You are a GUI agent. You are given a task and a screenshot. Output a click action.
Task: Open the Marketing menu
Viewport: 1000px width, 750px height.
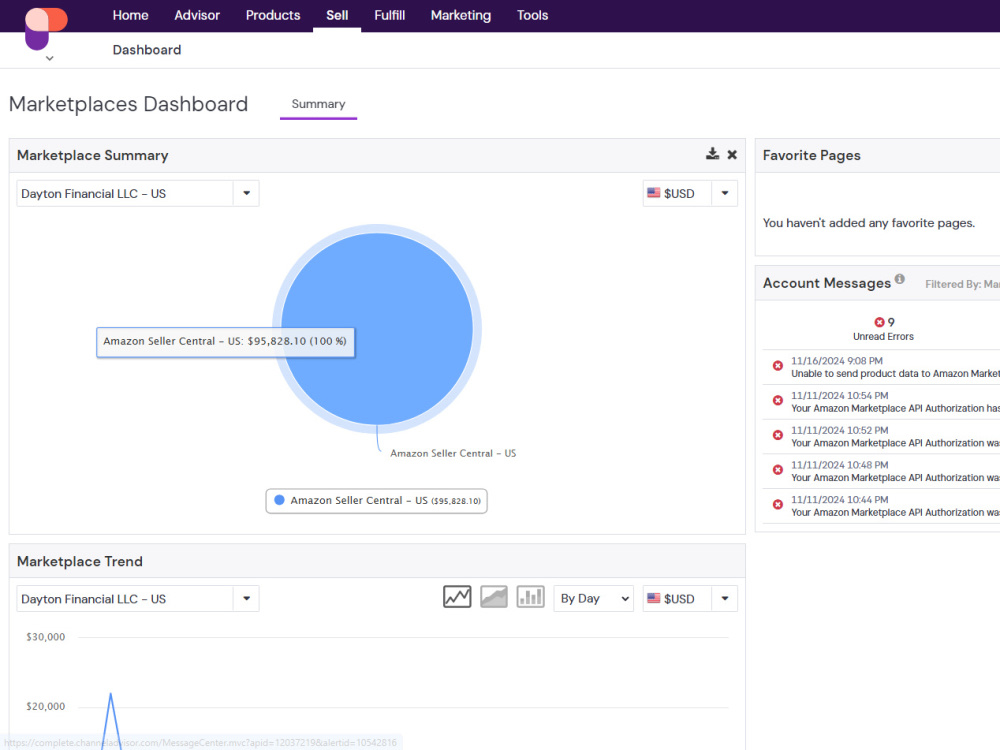[x=460, y=15]
